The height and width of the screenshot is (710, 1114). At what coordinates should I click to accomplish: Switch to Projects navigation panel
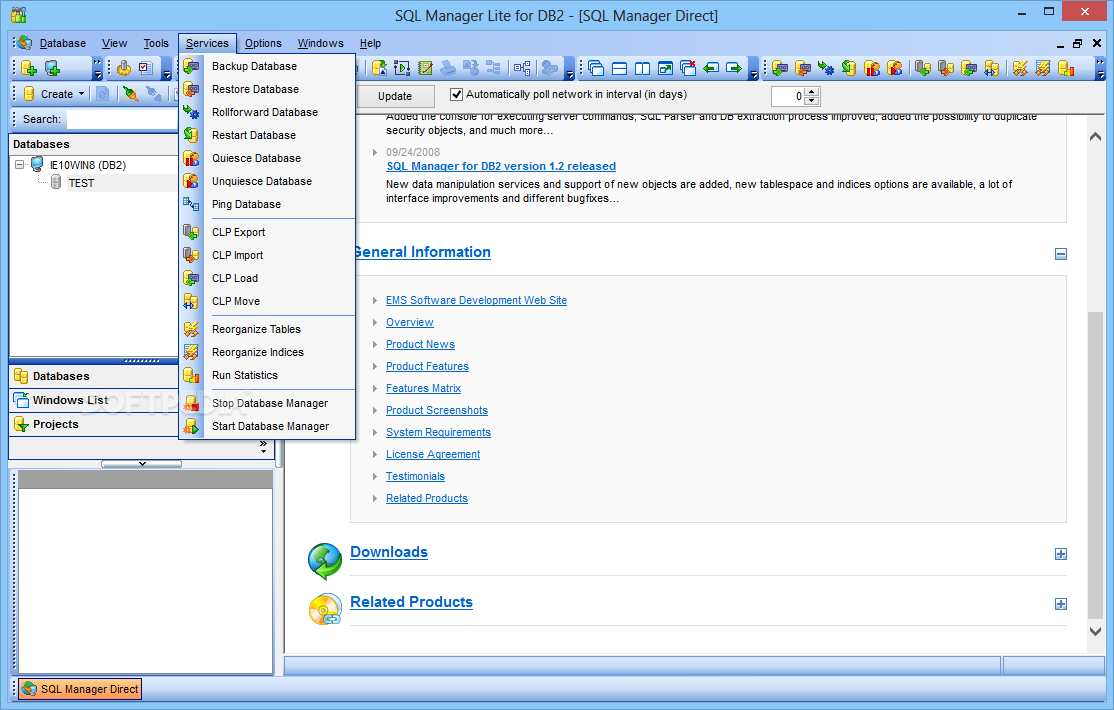point(93,424)
